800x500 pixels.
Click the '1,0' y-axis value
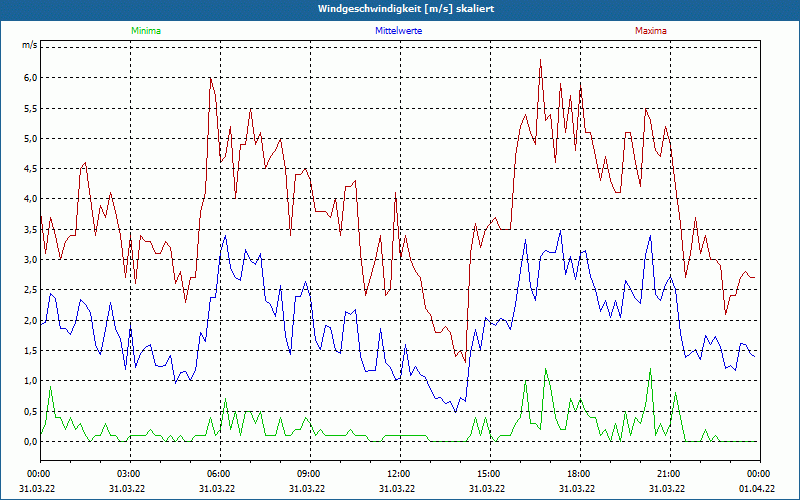click(x=31, y=381)
